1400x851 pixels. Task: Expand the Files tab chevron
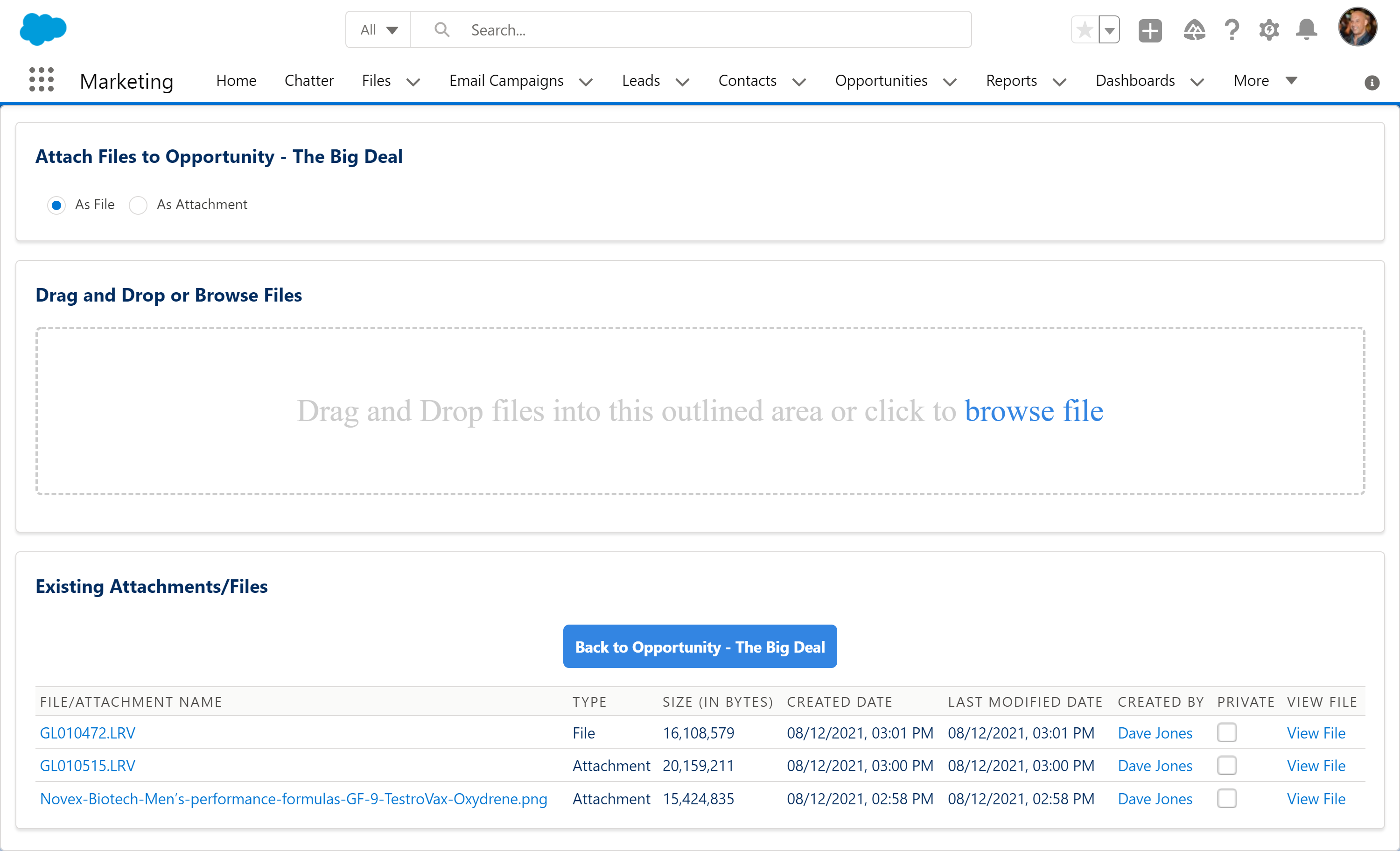pyautogui.click(x=413, y=83)
